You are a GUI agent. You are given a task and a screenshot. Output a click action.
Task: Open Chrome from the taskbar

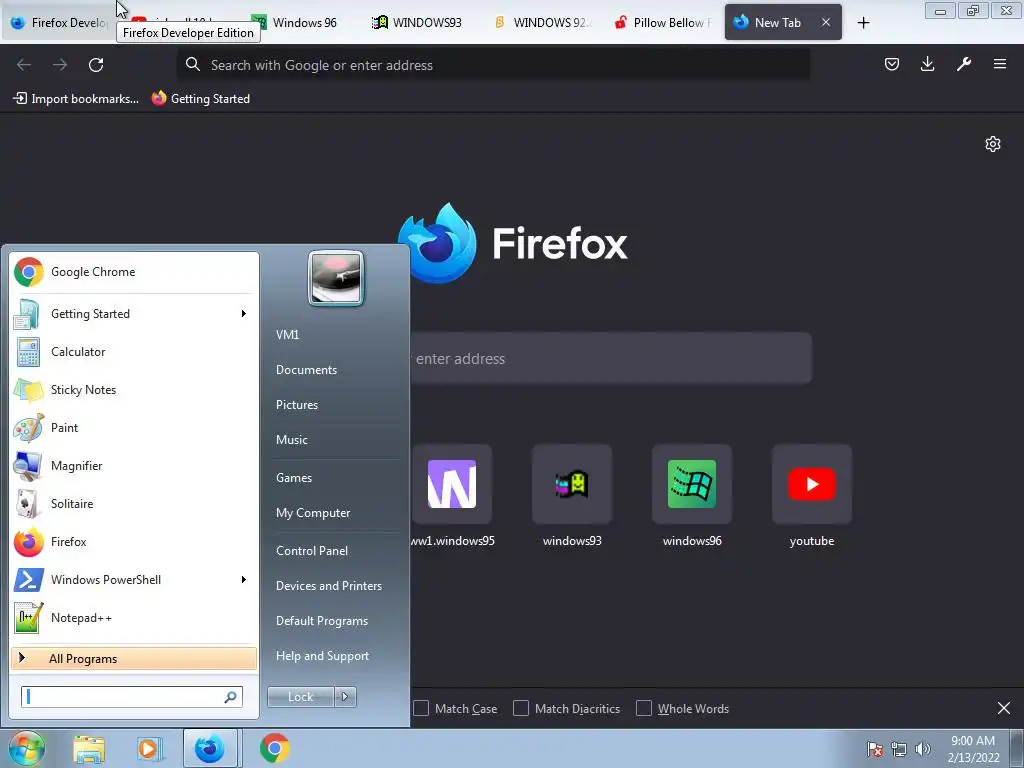pyautogui.click(x=274, y=748)
